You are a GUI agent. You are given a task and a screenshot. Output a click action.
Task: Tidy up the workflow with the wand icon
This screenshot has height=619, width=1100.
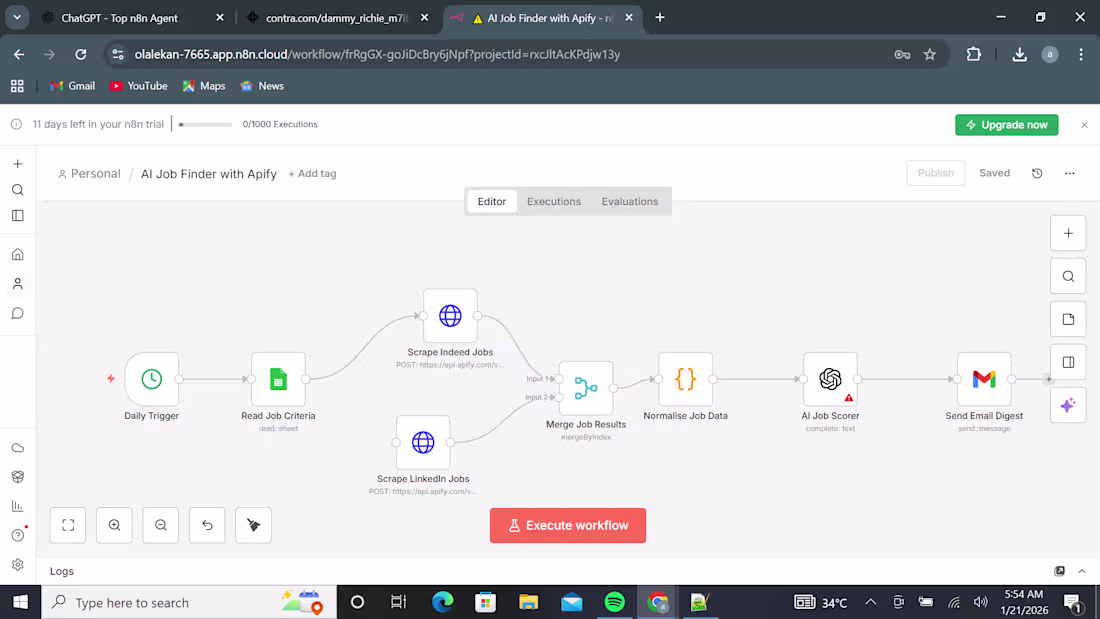pos(253,525)
